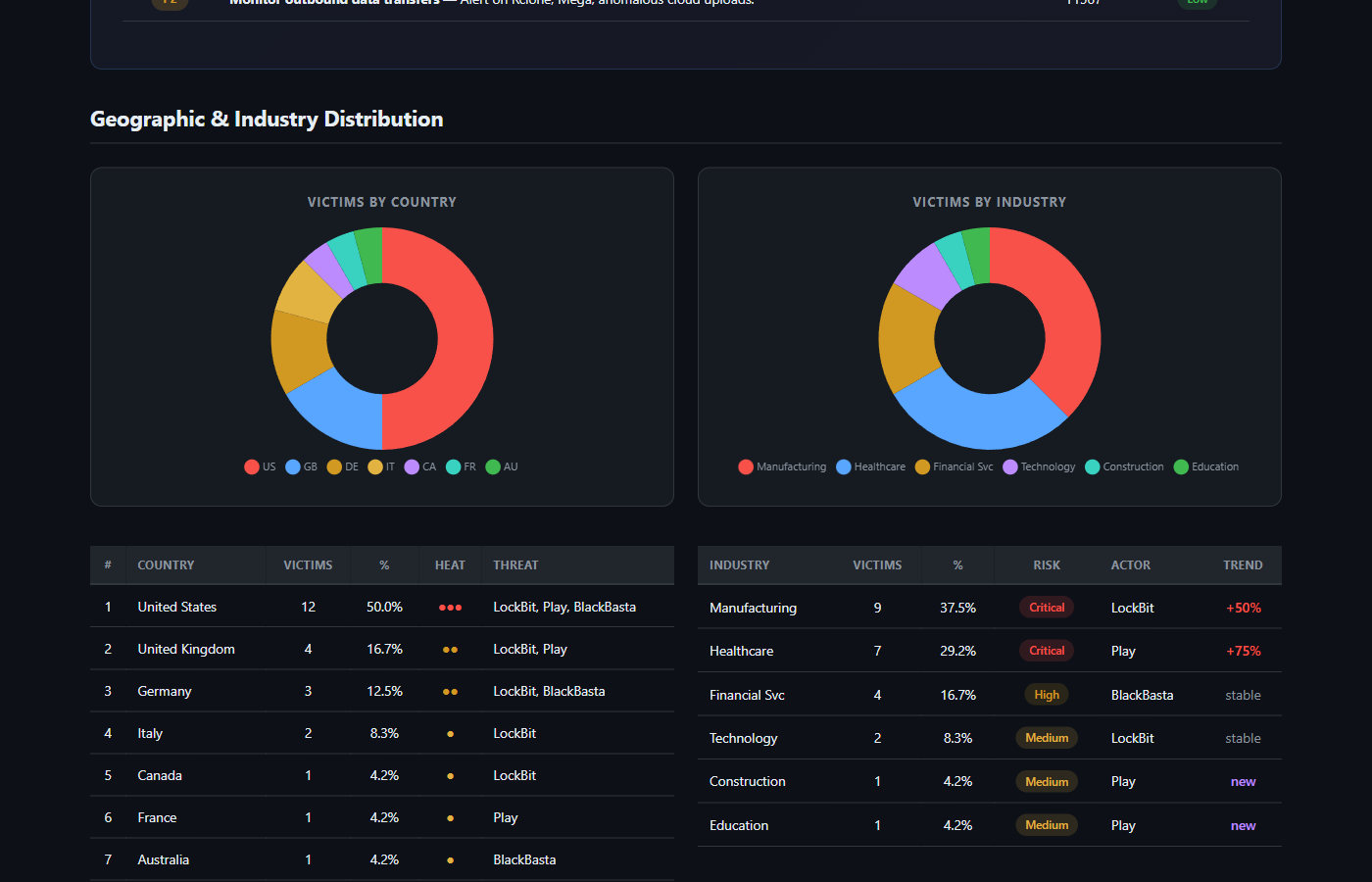The width and height of the screenshot is (1372, 882).
Task: Click the Medium risk badge in Construction row
Action: (1047, 781)
